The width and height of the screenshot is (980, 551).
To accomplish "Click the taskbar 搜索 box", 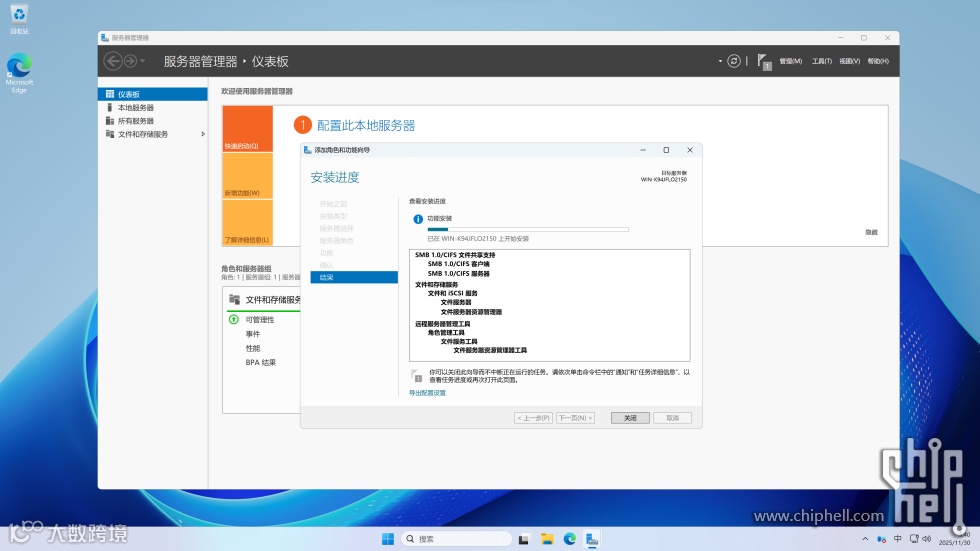I will [456, 539].
